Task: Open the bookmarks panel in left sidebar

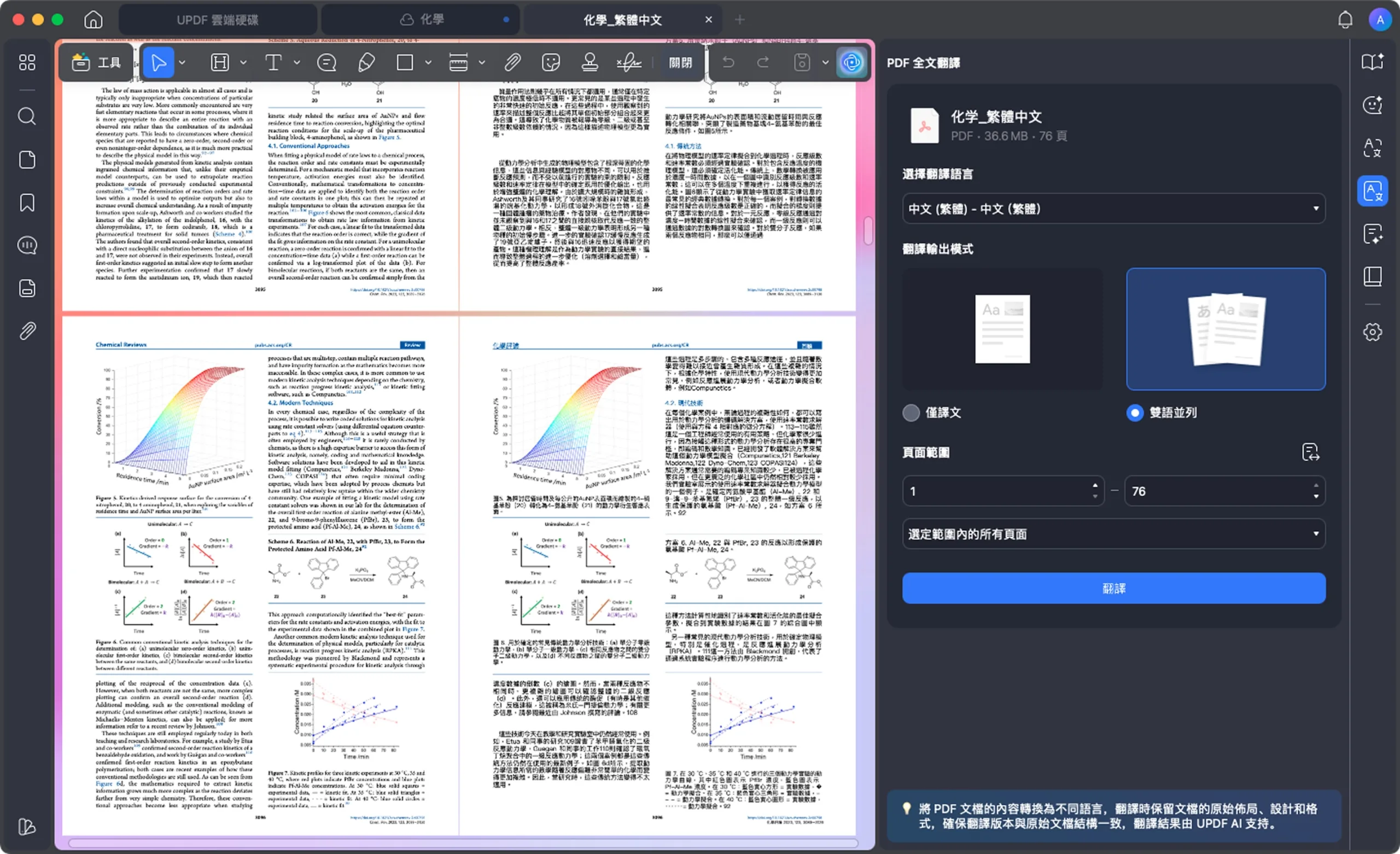Action: tap(27, 203)
